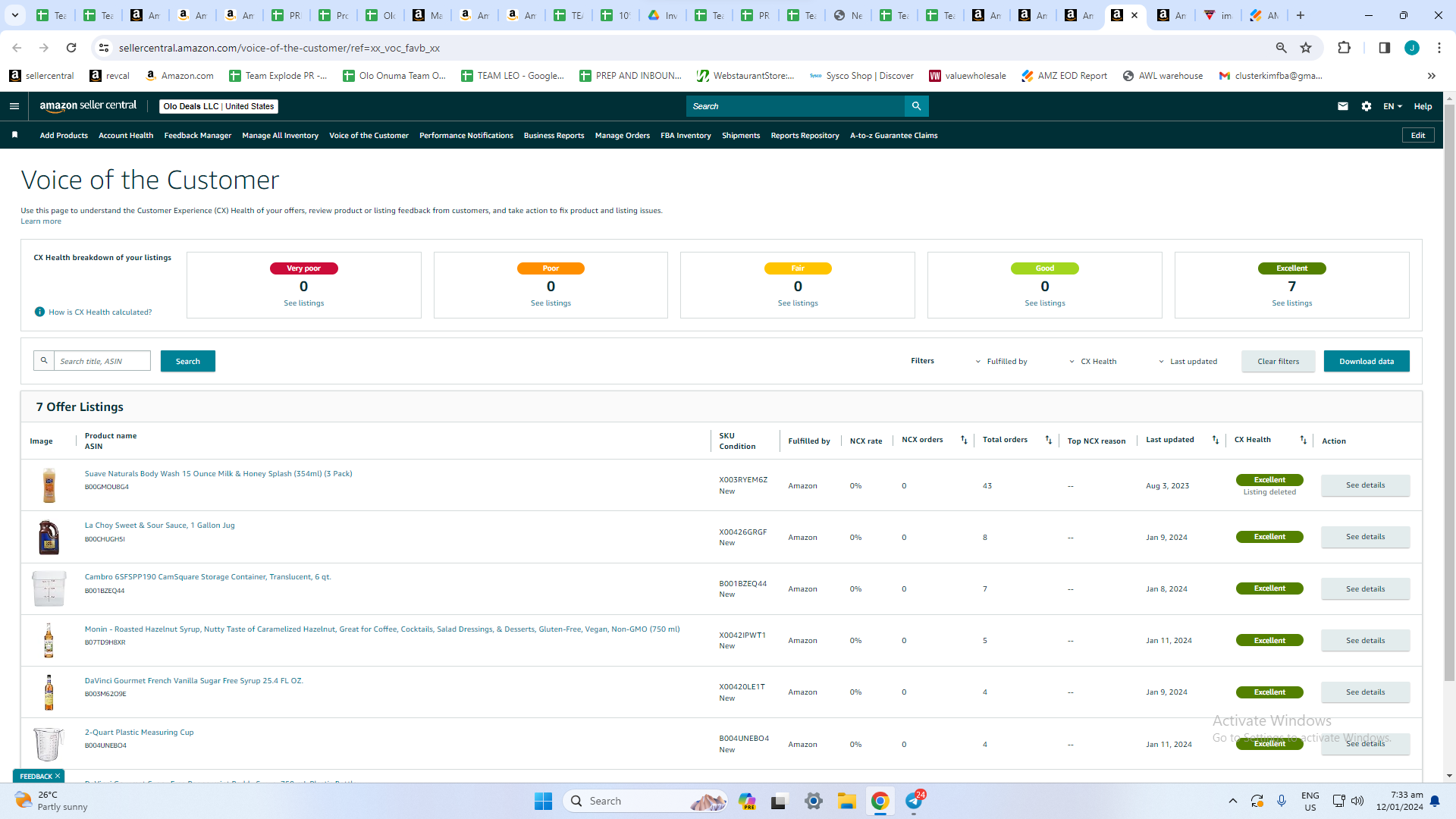This screenshot has width=1456, height=819.
Task: Click See details for La Choy sauce
Action: 1365,537
